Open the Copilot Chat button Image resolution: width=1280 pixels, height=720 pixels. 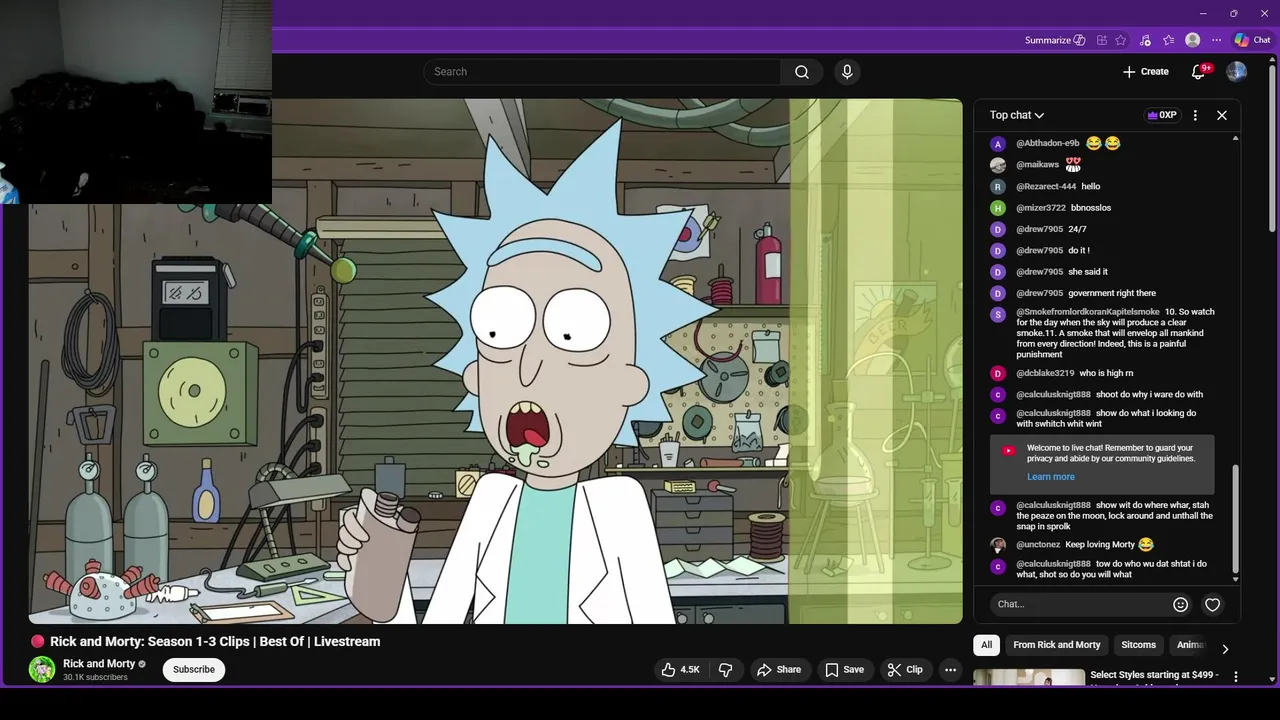(x=1252, y=40)
